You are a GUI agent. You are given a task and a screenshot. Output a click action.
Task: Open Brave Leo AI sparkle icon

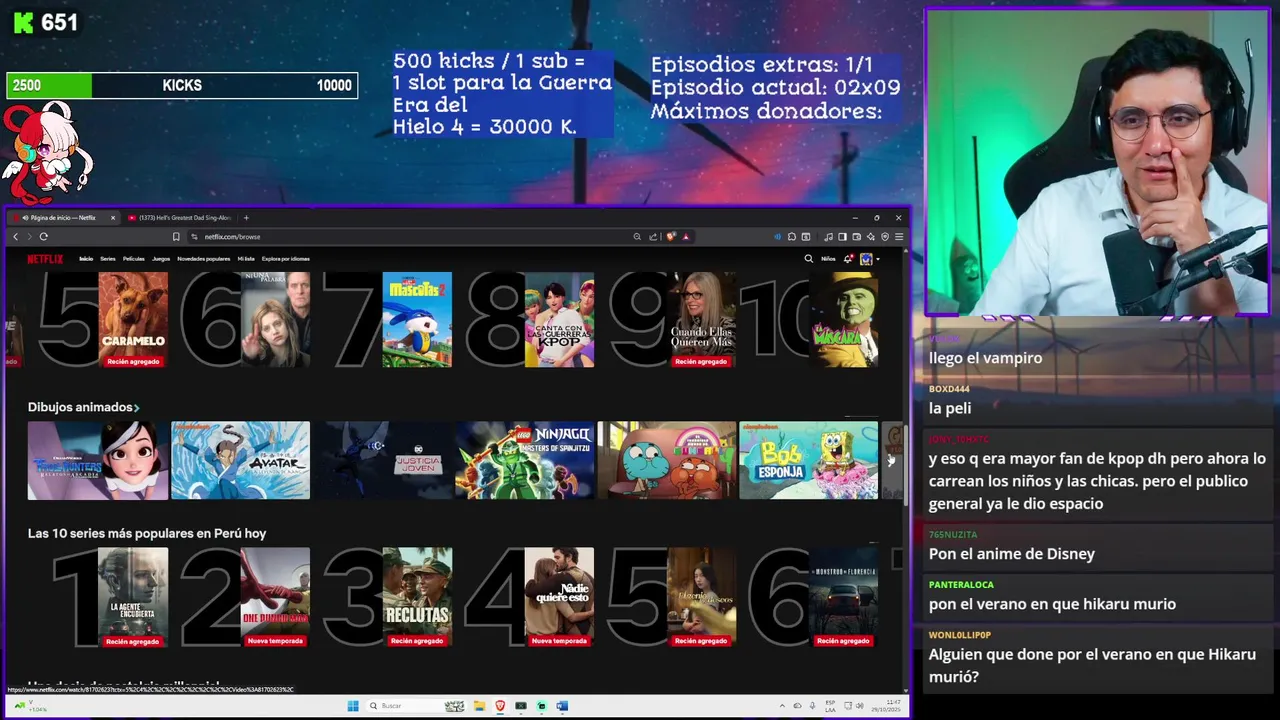coord(871,237)
